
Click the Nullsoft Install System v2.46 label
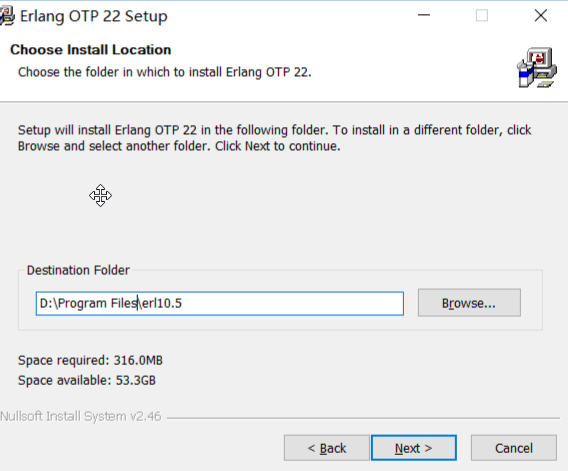pyautogui.click(x=80, y=417)
